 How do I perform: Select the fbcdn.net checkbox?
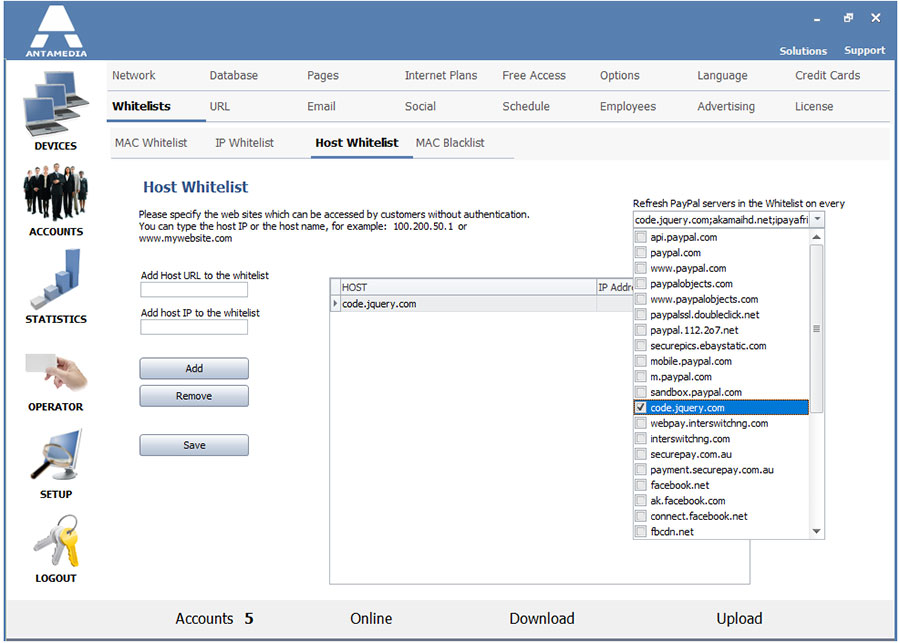coord(641,532)
